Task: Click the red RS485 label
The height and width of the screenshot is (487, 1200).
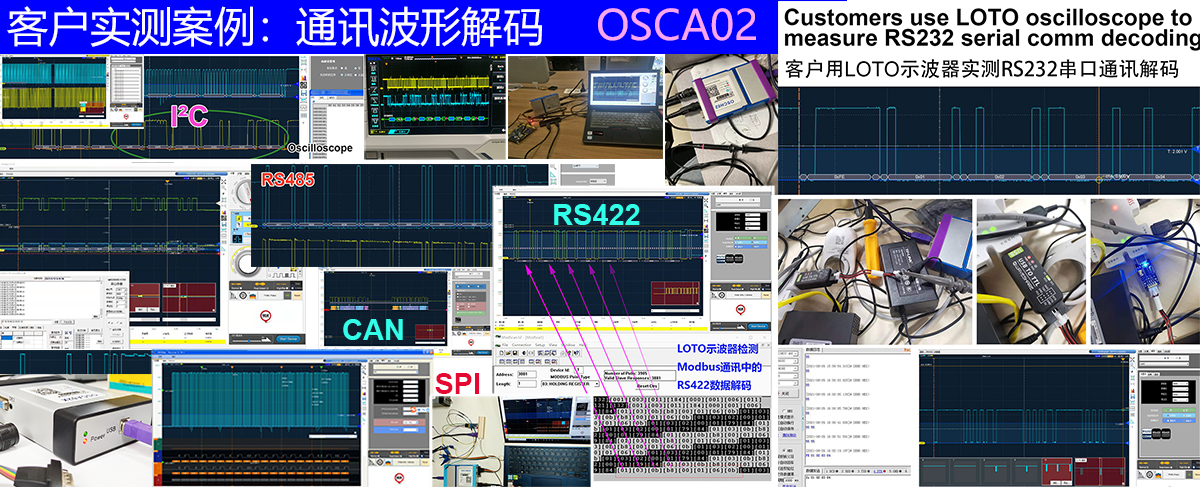Action: [287, 180]
